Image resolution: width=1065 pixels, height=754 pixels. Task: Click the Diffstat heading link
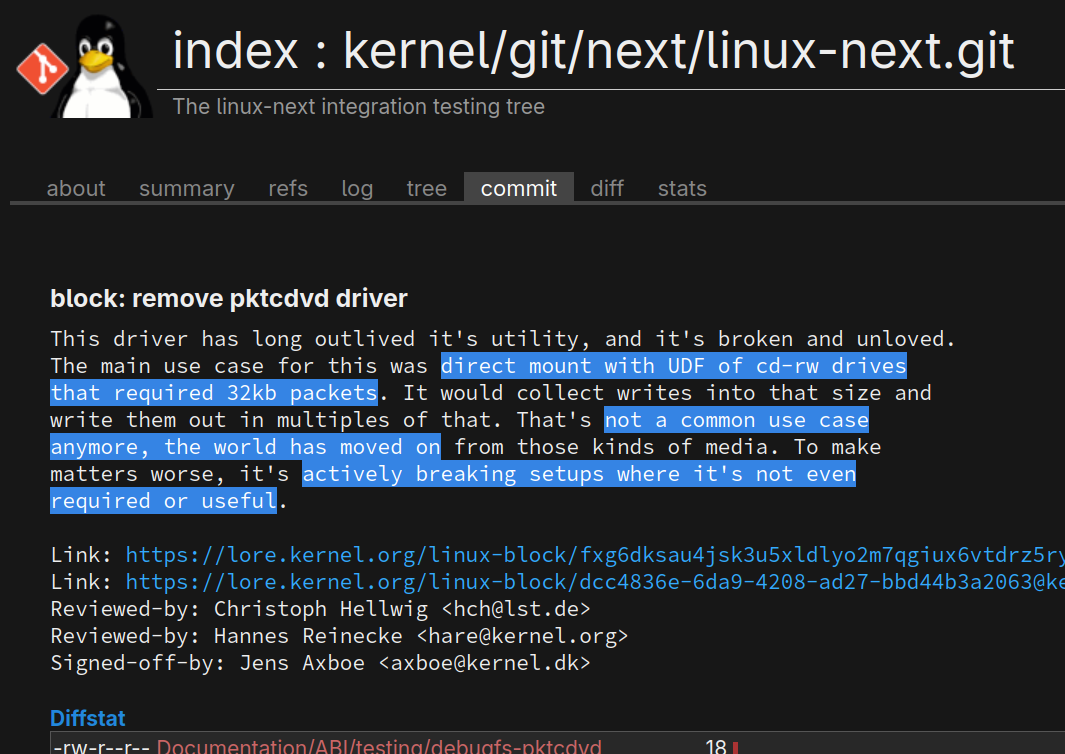(x=88, y=718)
